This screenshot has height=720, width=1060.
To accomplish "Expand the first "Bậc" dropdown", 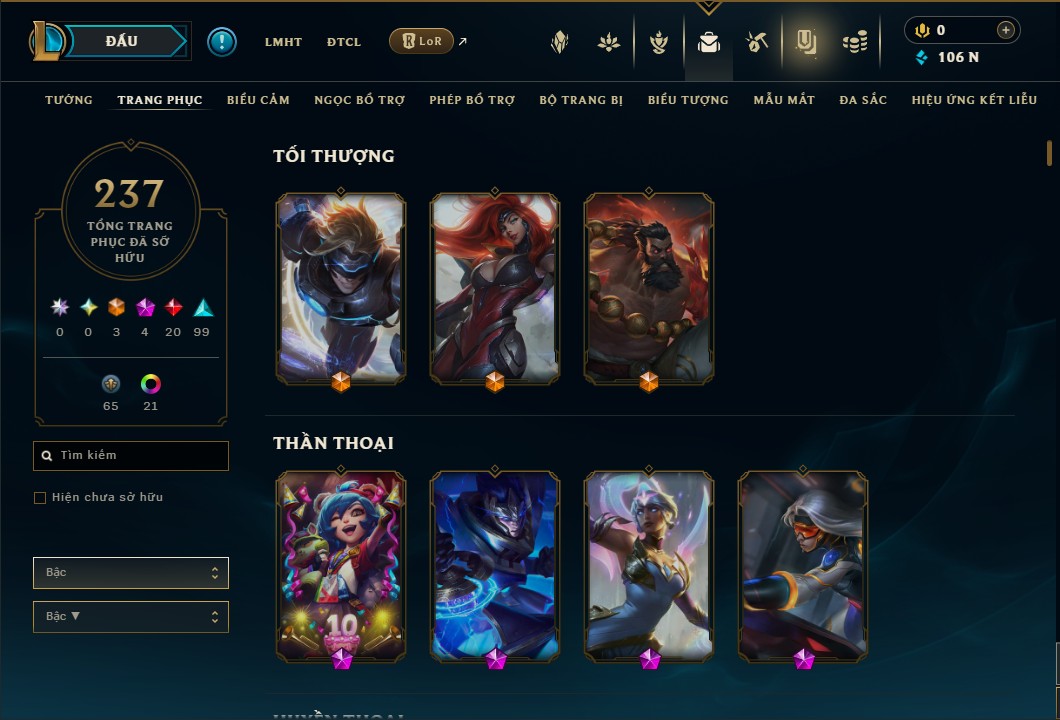I will (x=131, y=573).
